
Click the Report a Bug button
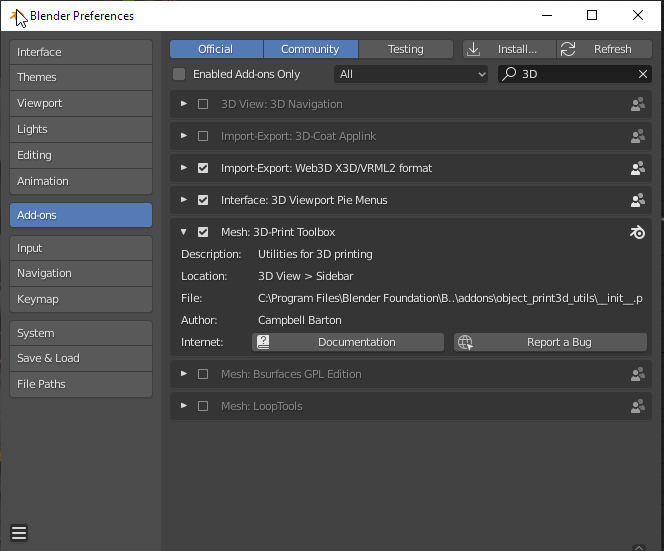(550, 342)
